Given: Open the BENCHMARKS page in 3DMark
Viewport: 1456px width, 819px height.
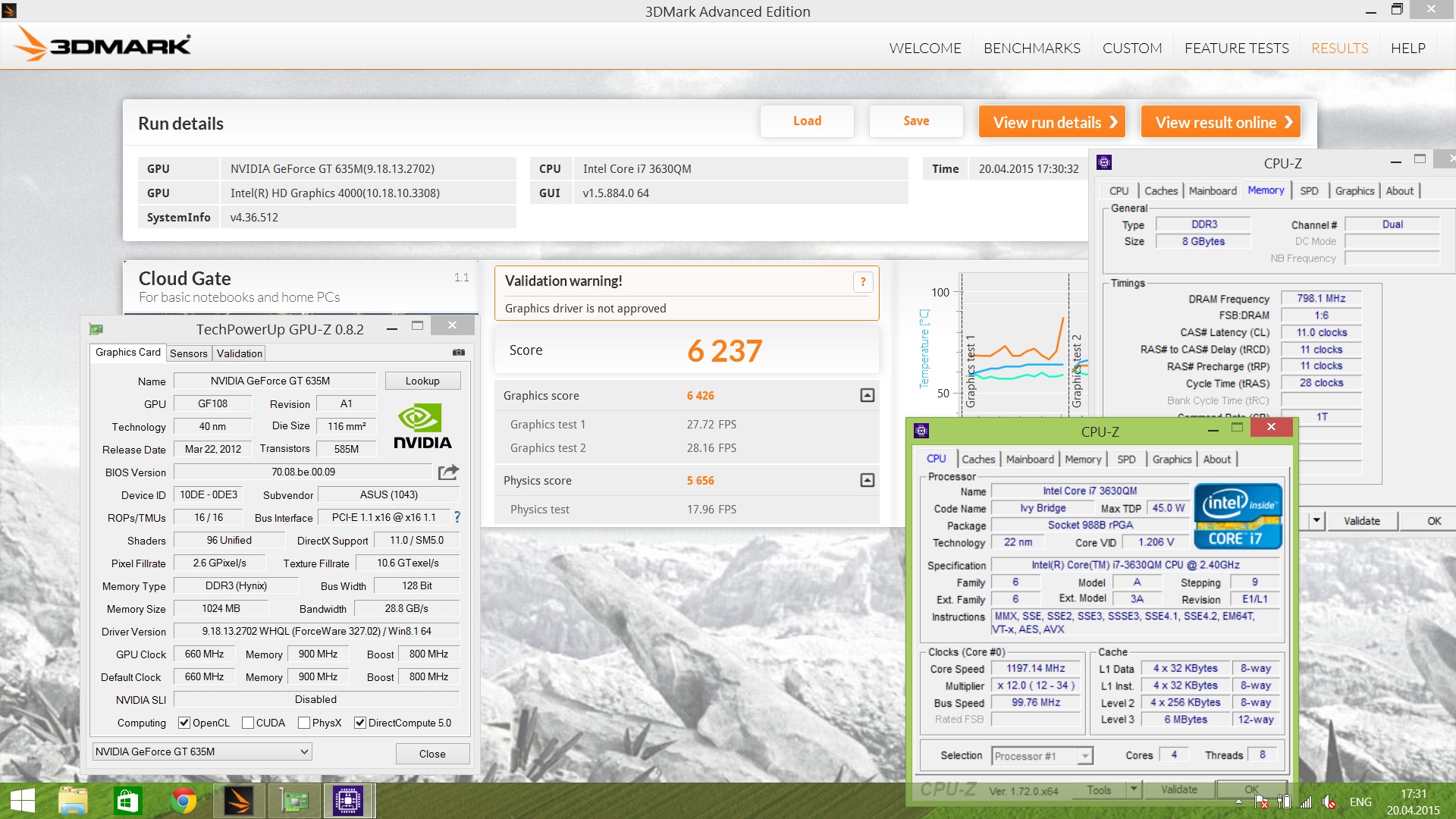Looking at the screenshot, I should pos(1031,48).
